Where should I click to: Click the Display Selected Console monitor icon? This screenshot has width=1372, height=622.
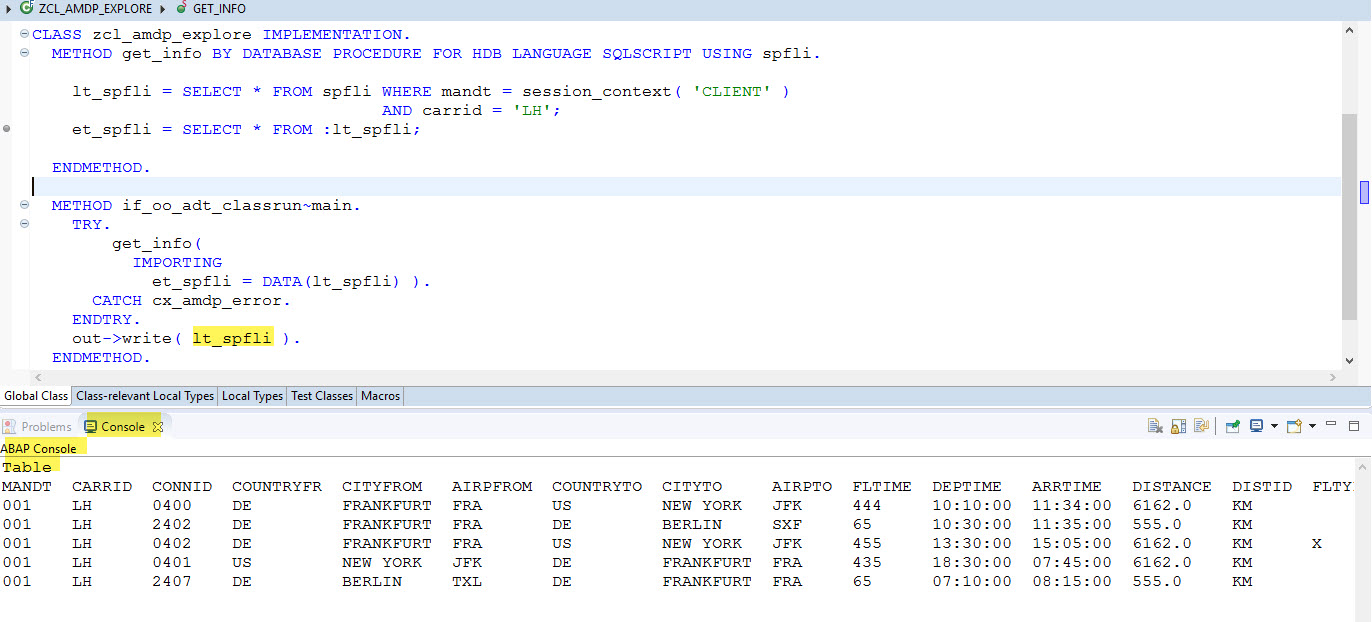1256,426
